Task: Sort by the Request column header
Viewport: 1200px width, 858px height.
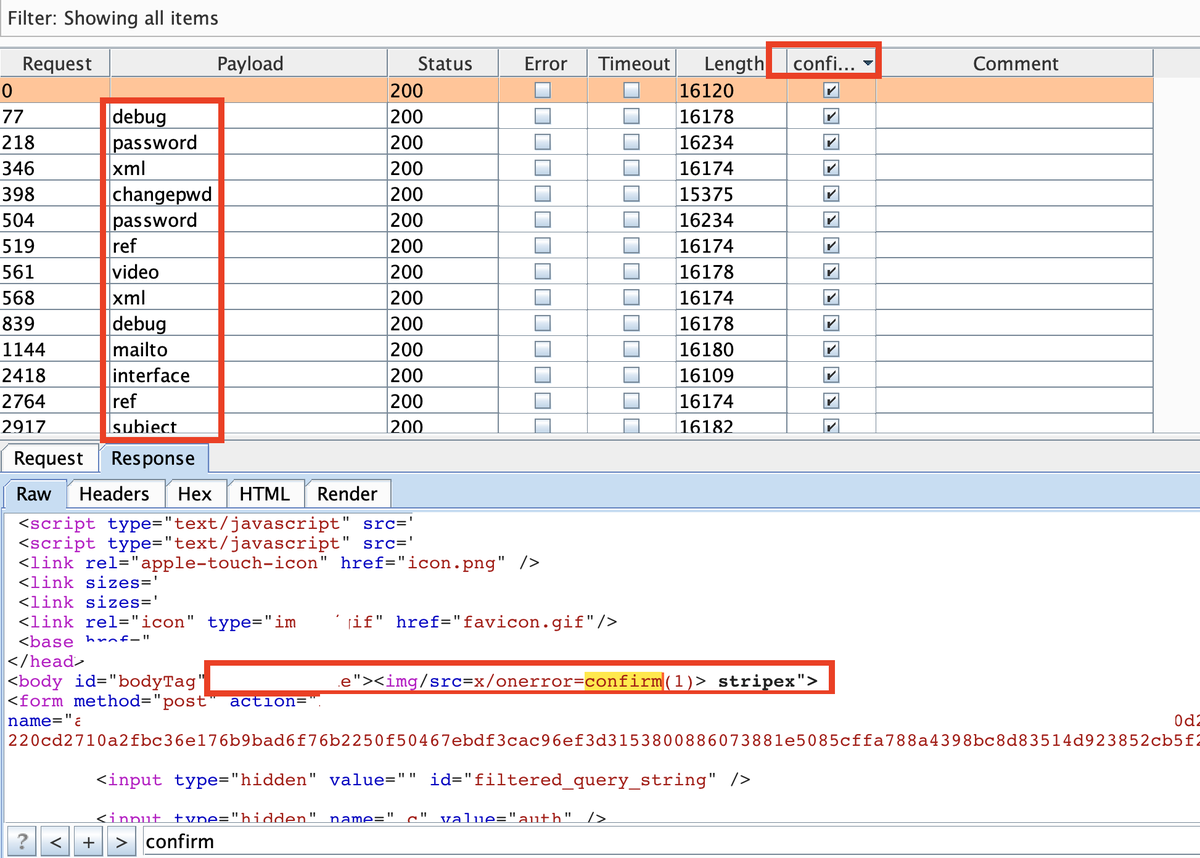Action: 56,63
